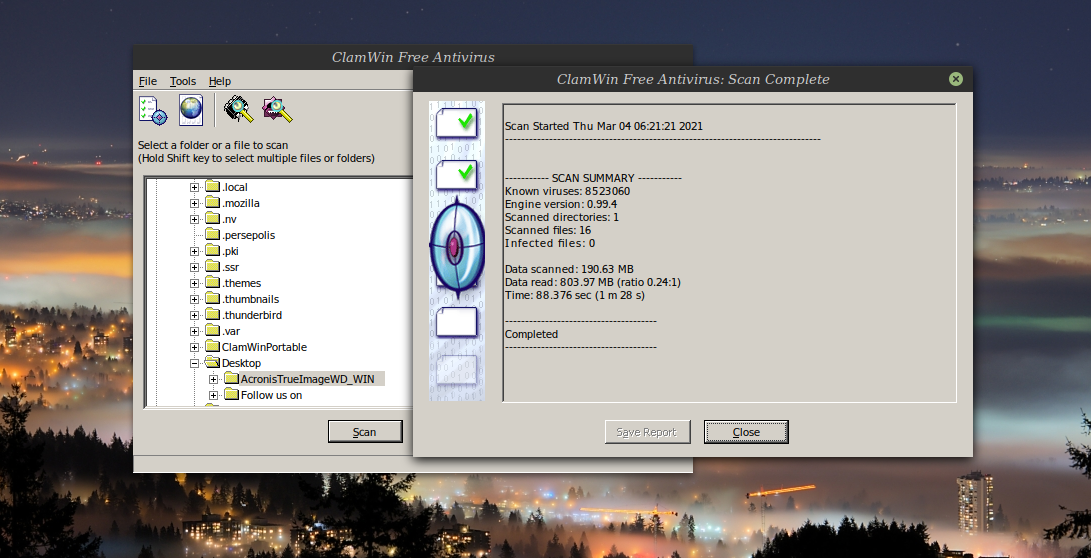This screenshot has height=558, width=1091.
Task: Click the .pki folder icon
Action: coord(212,250)
